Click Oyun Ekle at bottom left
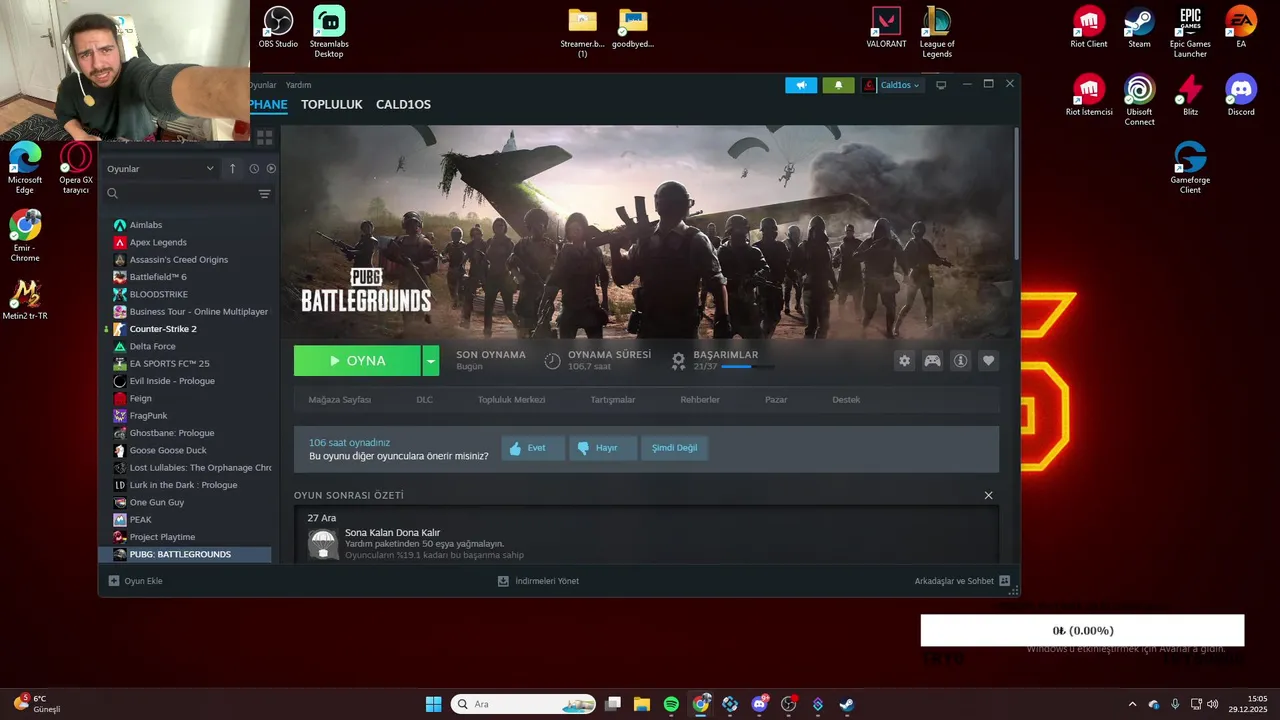This screenshot has width=1280, height=720. pyautogui.click(x=135, y=581)
